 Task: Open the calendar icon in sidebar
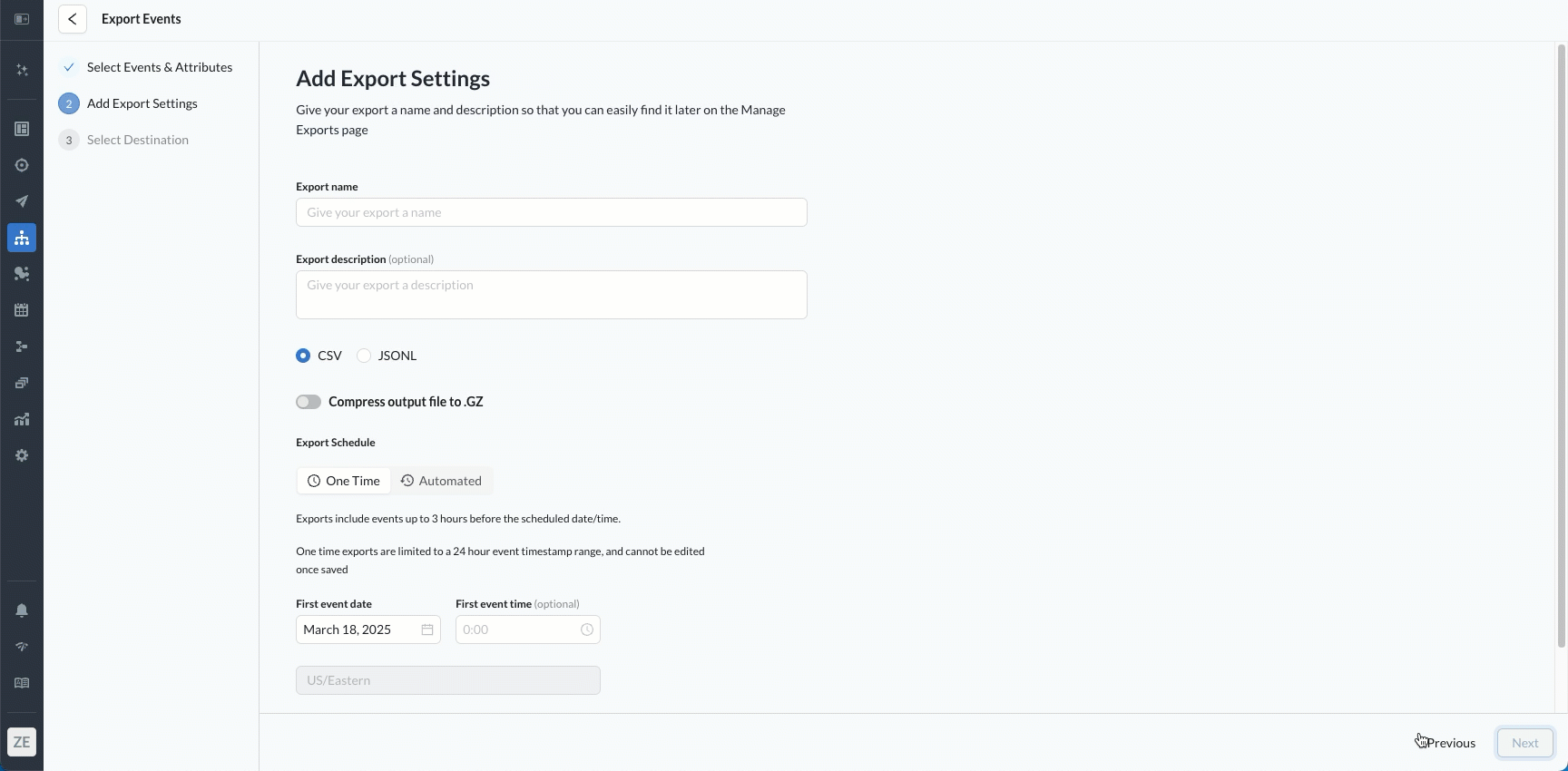22,310
